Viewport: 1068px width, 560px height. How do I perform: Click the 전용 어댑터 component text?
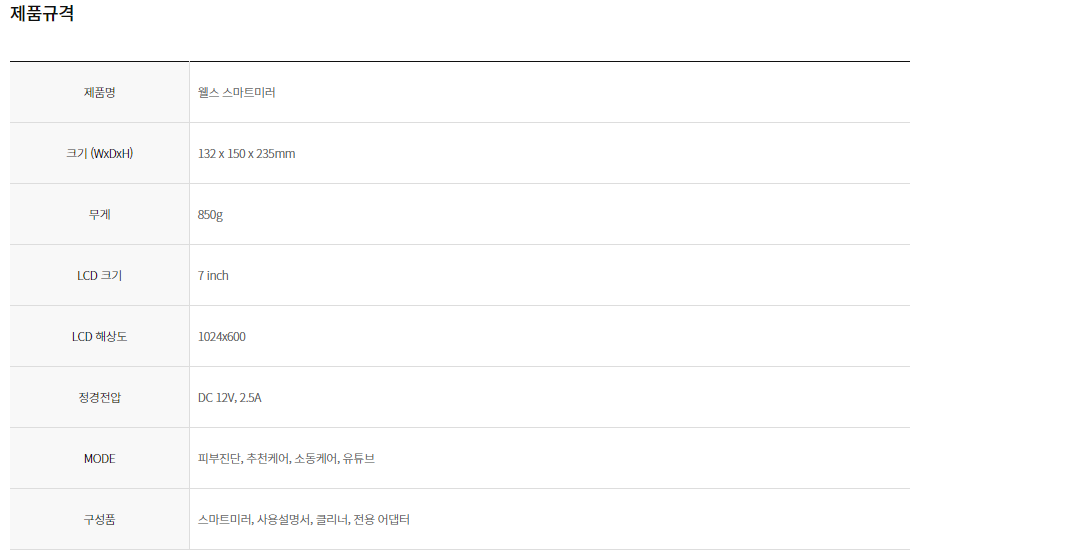(x=382, y=520)
